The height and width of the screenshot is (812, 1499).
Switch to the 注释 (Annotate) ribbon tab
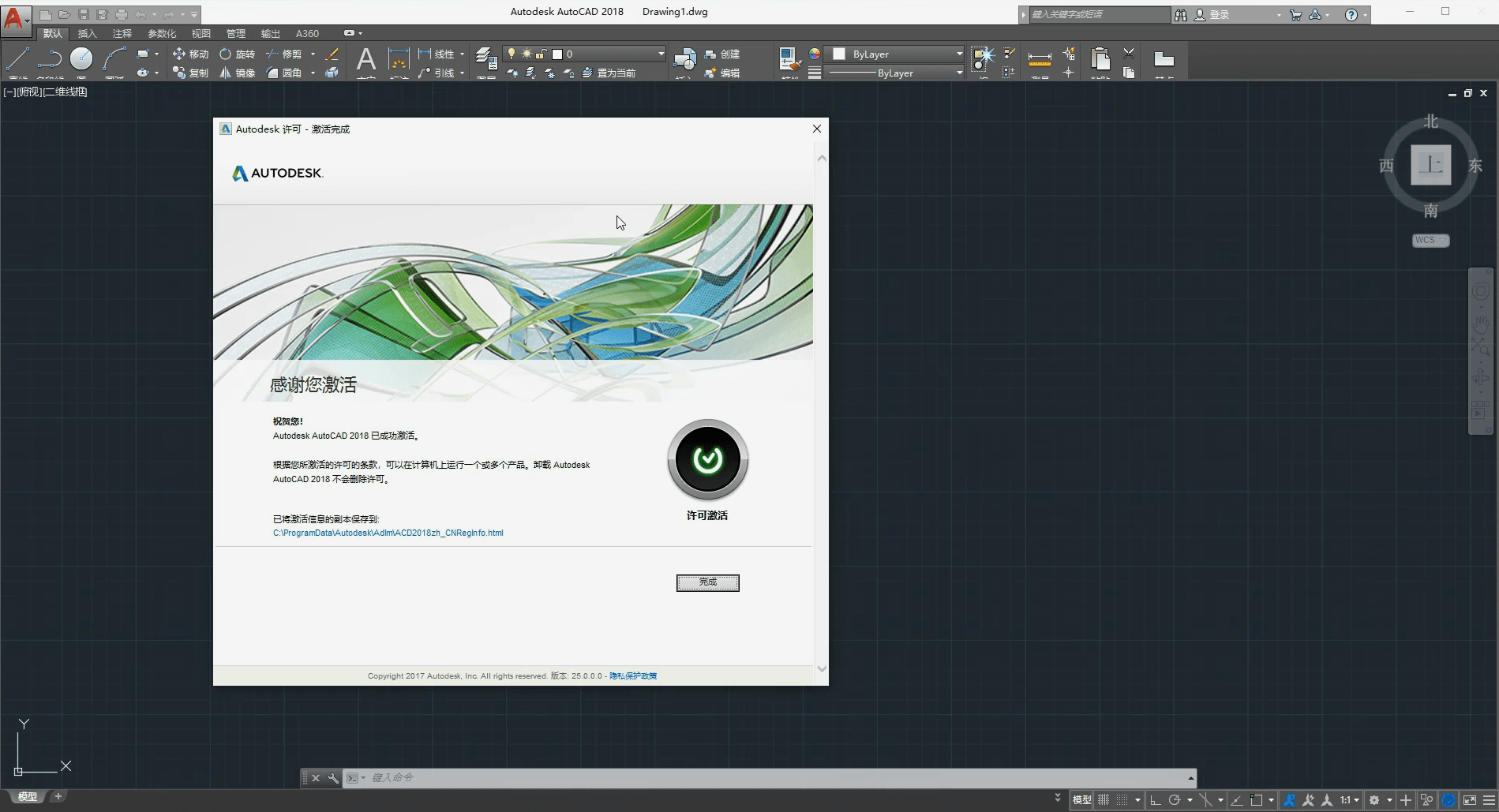tap(122, 33)
